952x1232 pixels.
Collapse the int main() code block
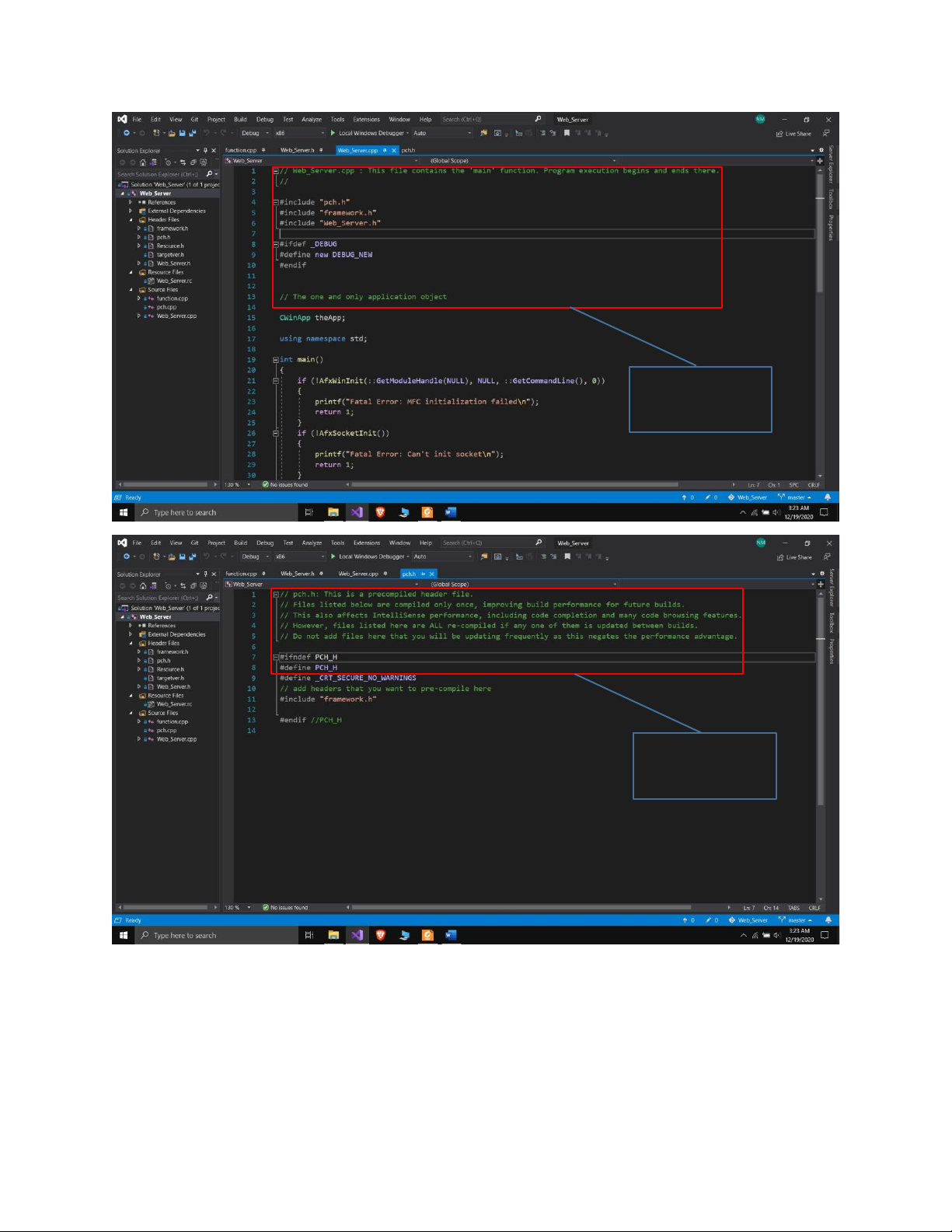[x=276, y=360]
